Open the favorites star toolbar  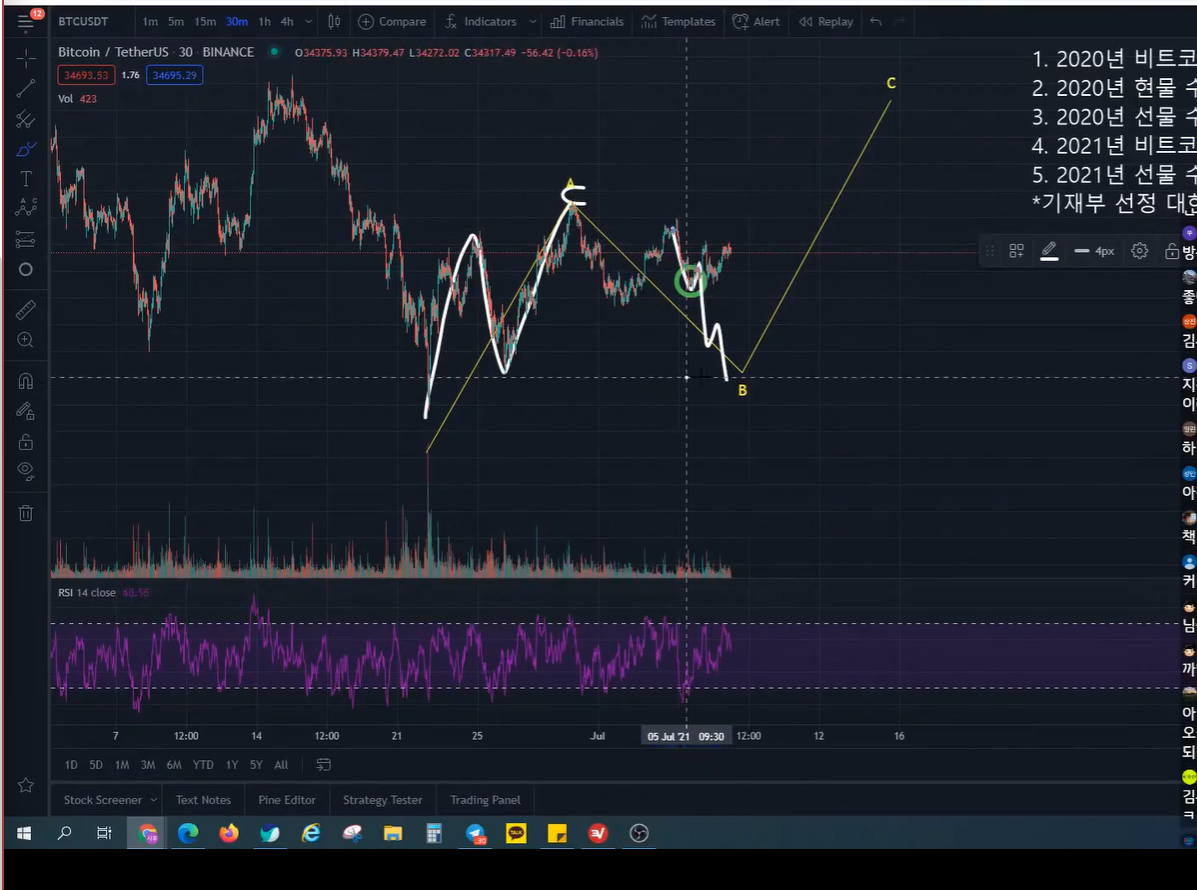25,785
